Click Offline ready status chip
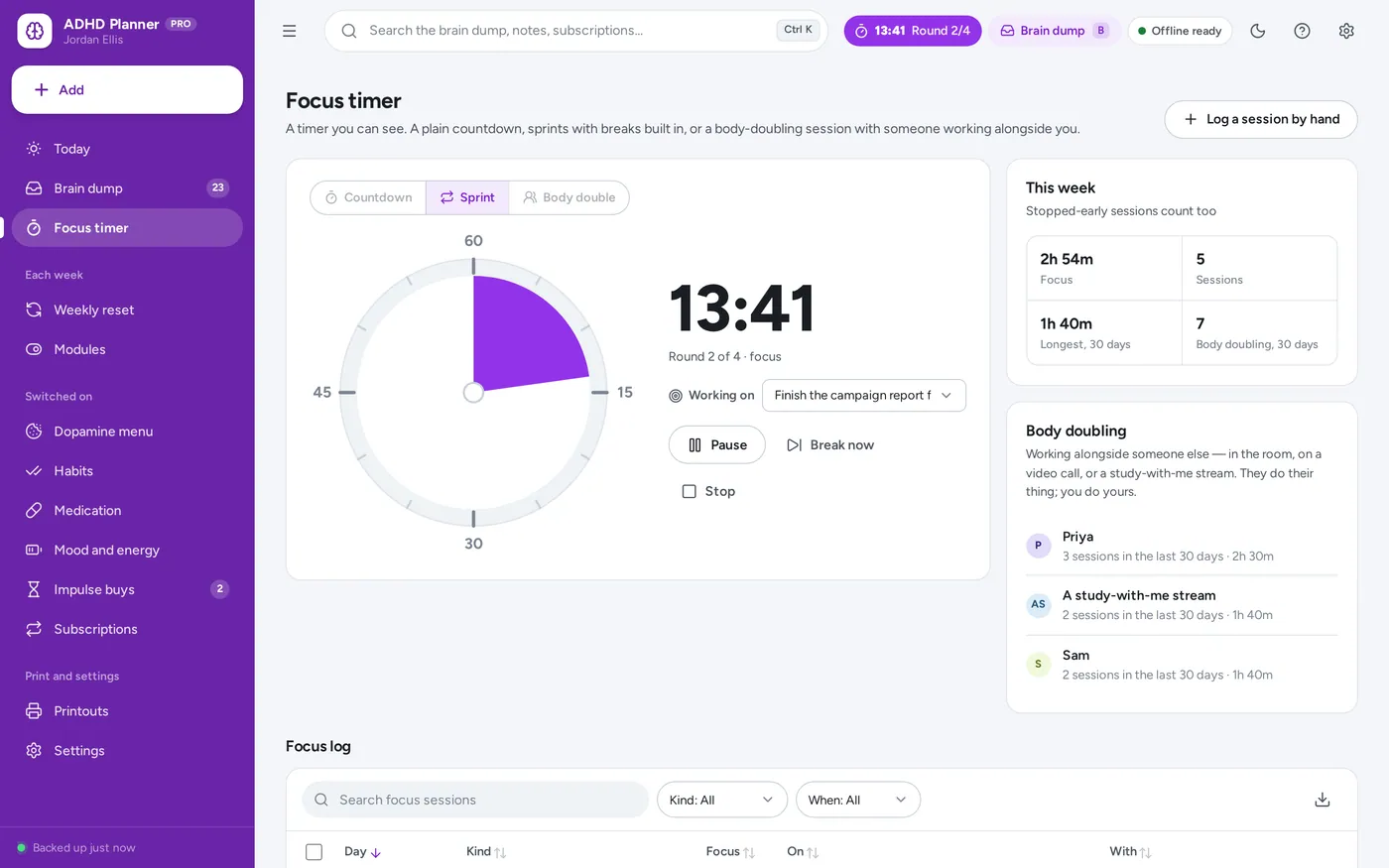This screenshot has width=1389, height=868. tap(1180, 31)
